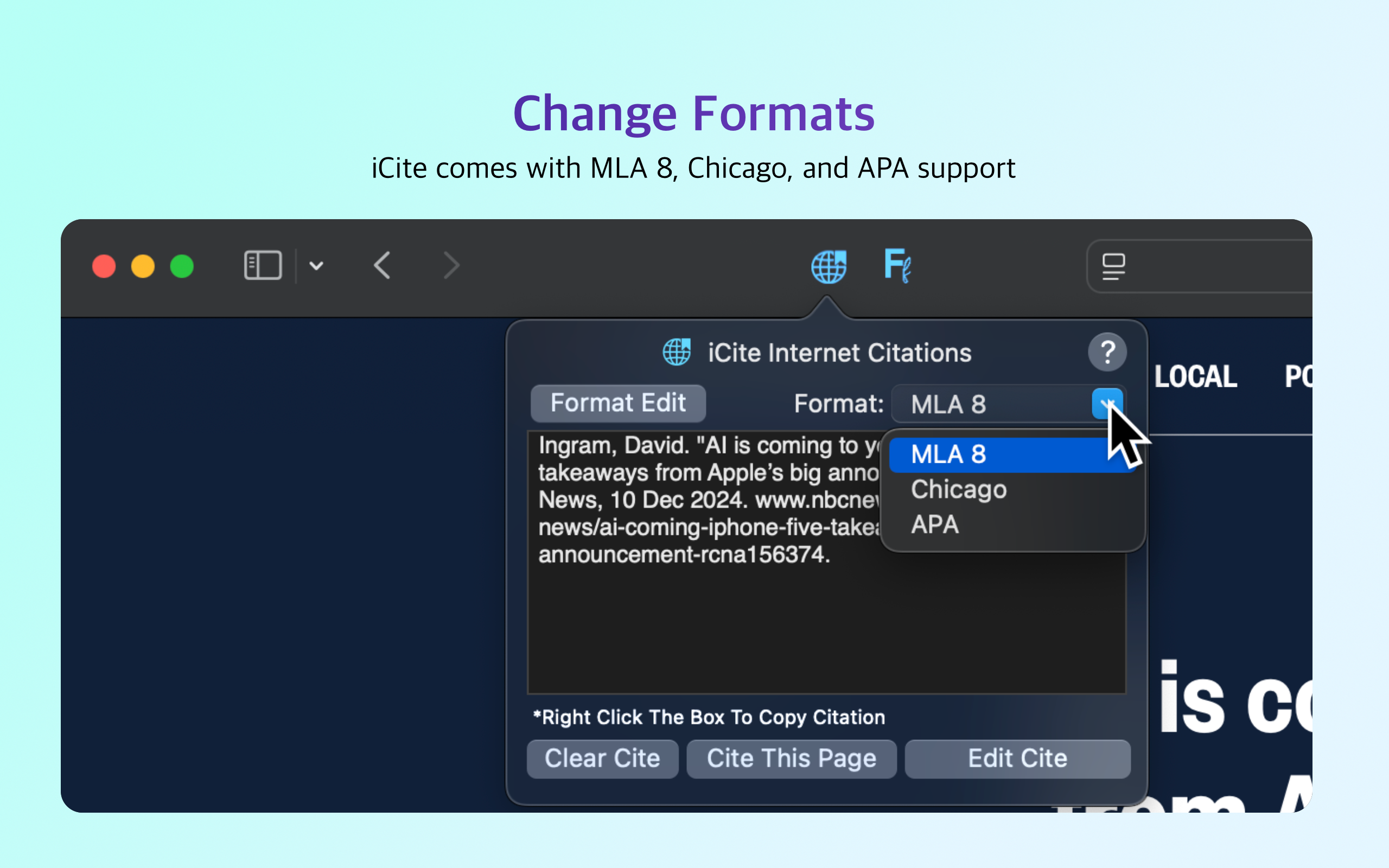Open the question mark help button

tap(1107, 352)
